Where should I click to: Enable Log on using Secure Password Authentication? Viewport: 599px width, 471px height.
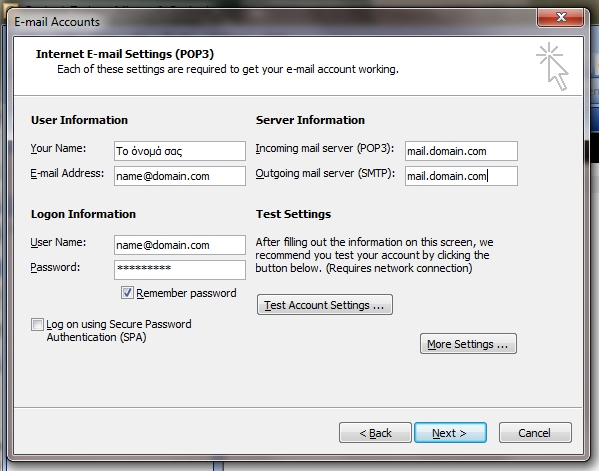pyautogui.click(x=37, y=325)
